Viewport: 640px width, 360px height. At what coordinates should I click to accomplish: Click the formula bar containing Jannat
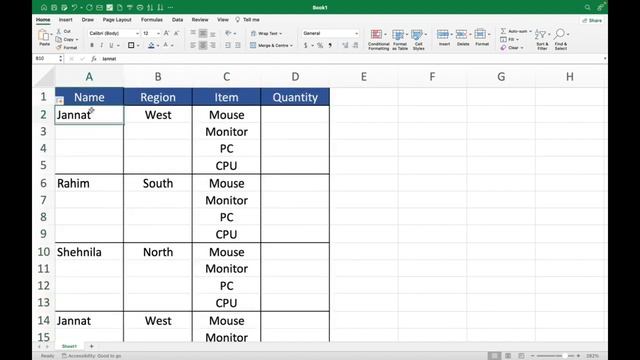point(351,59)
